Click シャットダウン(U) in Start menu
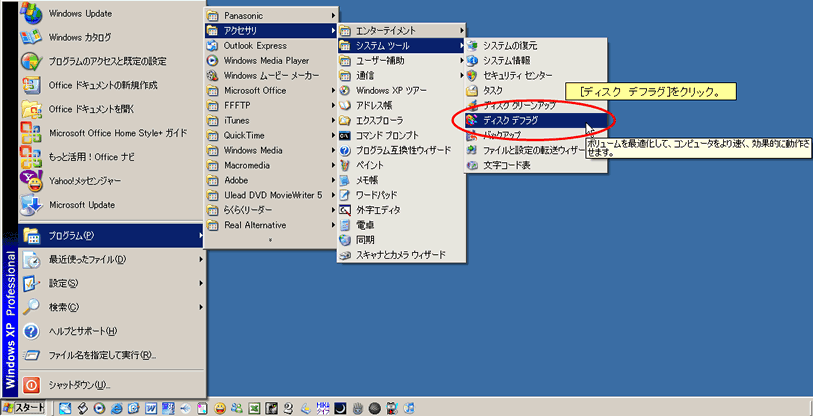 (111, 385)
